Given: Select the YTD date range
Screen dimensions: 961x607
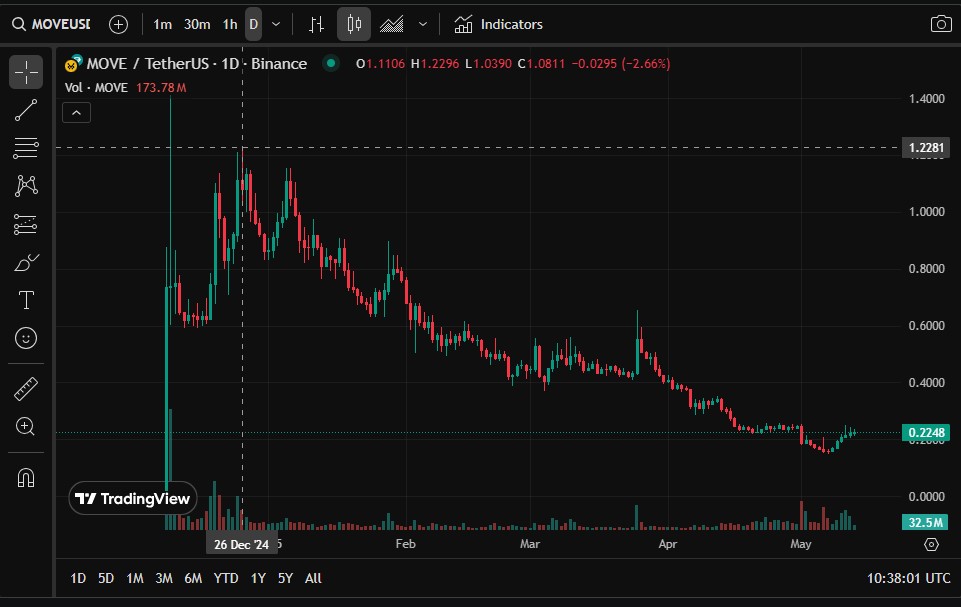Looking at the screenshot, I should pos(226,578).
